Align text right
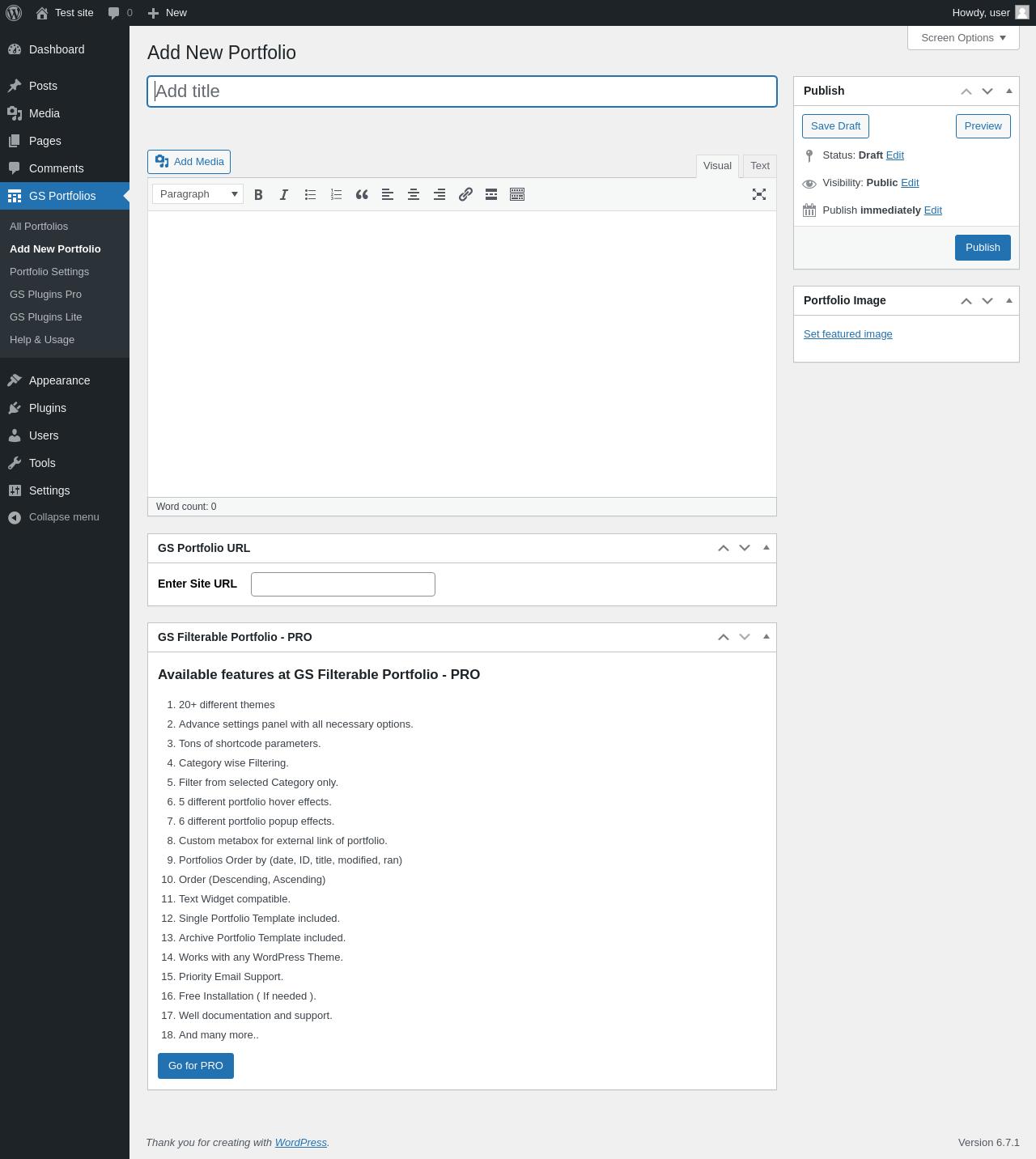 pos(439,194)
